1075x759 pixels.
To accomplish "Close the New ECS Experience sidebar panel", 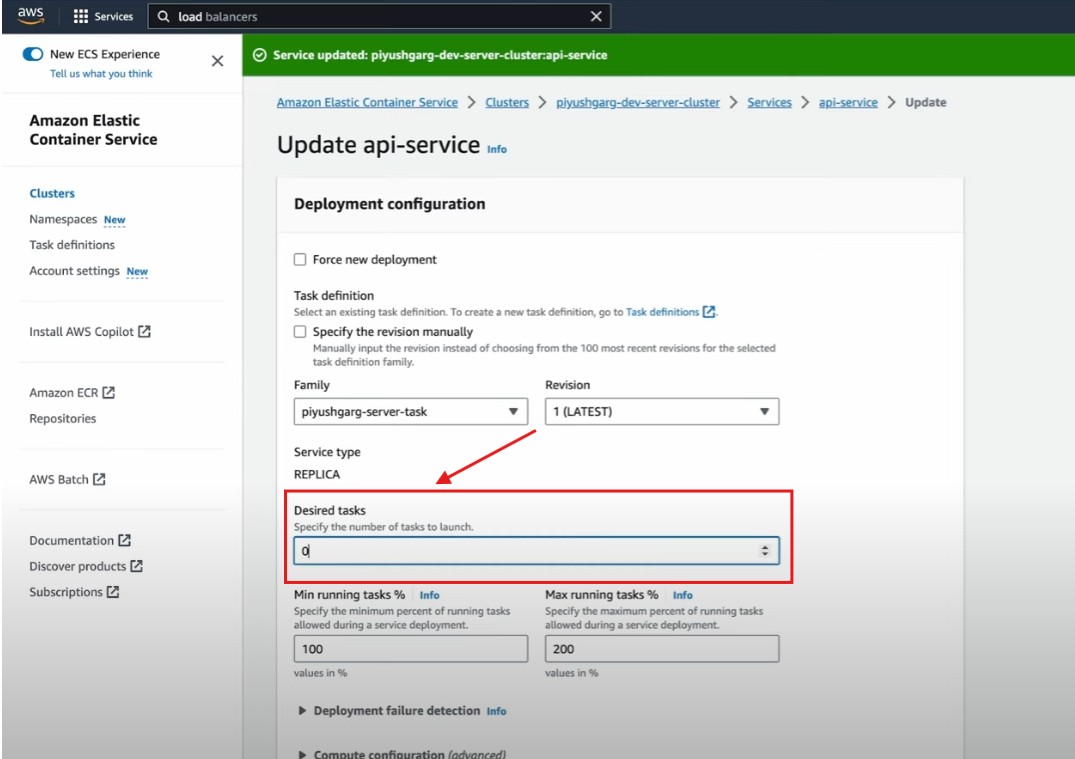I will click(217, 61).
